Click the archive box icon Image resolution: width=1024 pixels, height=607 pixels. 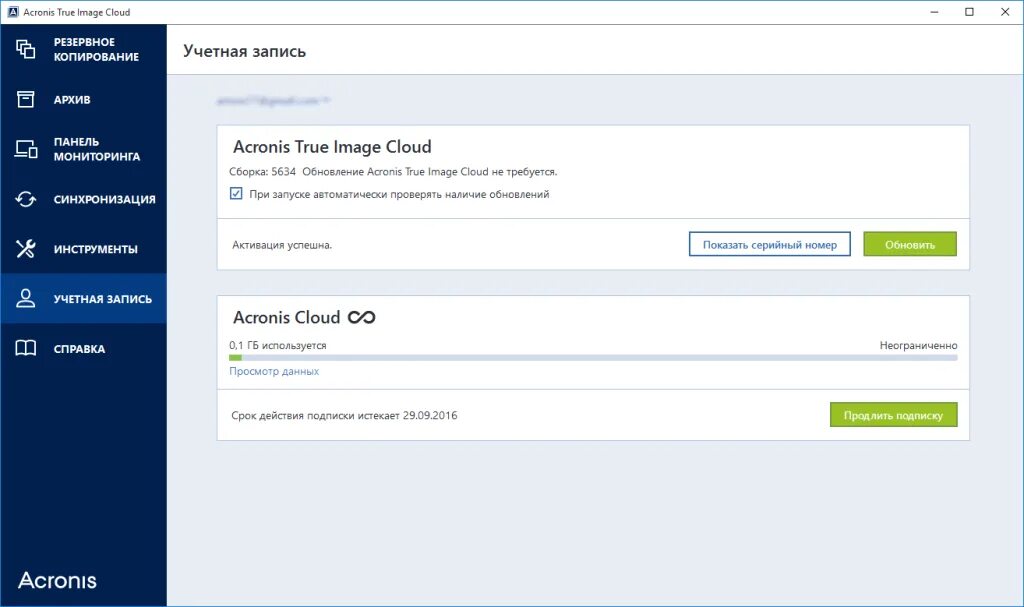pyautogui.click(x=25, y=99)
